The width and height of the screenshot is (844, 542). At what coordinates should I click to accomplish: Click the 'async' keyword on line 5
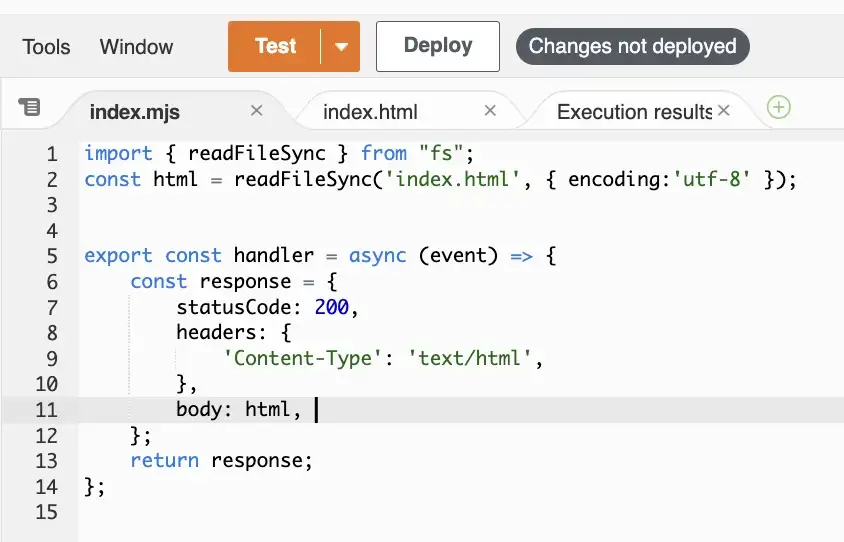377,256
